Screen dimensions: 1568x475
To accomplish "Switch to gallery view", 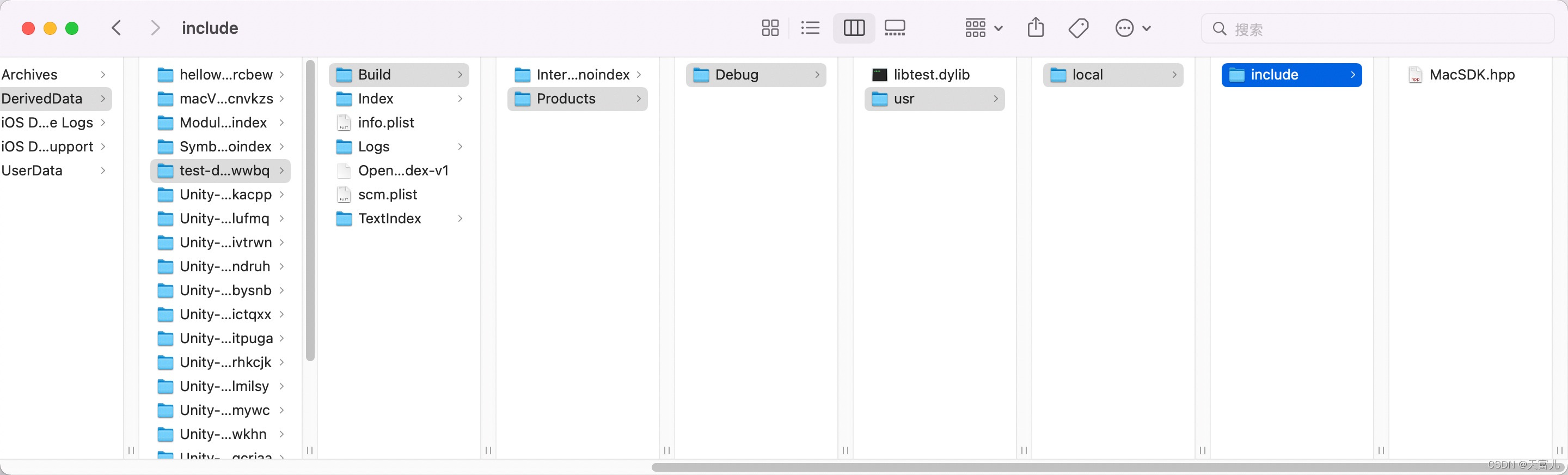I will point(895,28).
